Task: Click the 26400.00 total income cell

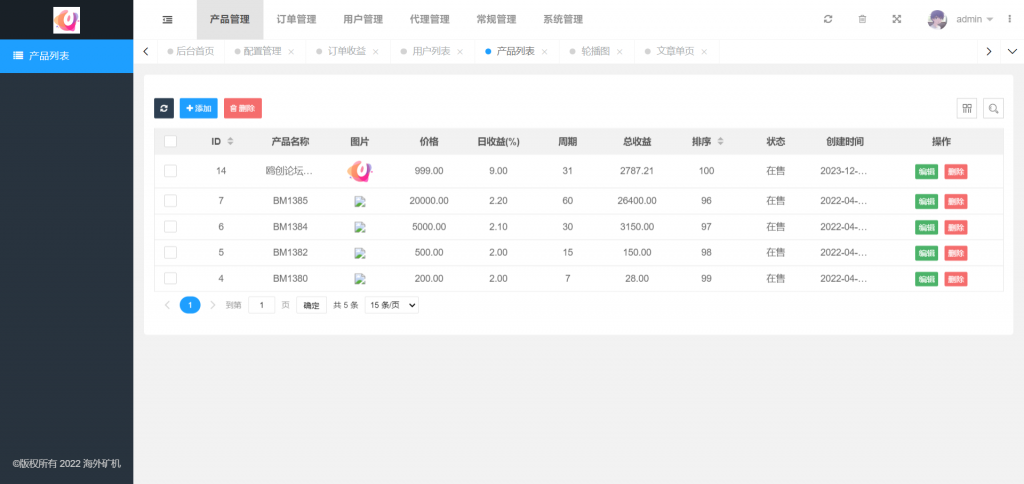Action: coord(637,201)
